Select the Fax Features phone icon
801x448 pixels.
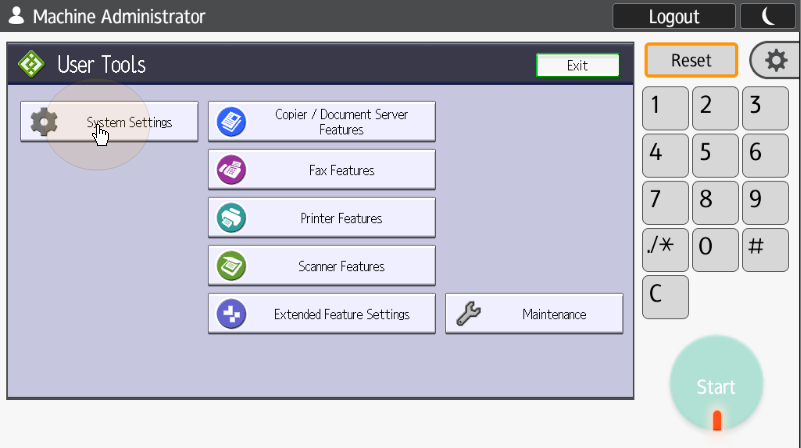click(x=231, y=170)
